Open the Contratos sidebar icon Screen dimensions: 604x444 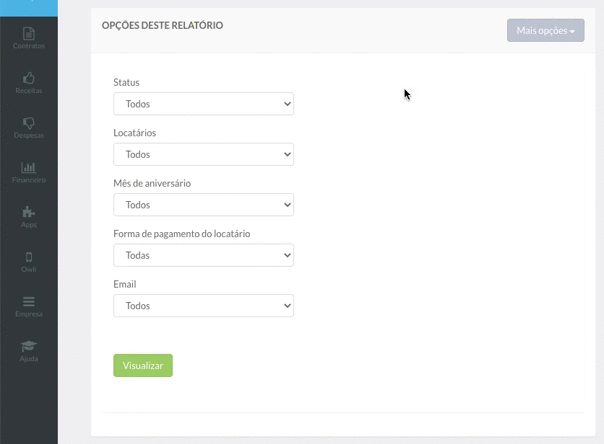point(29,34)
